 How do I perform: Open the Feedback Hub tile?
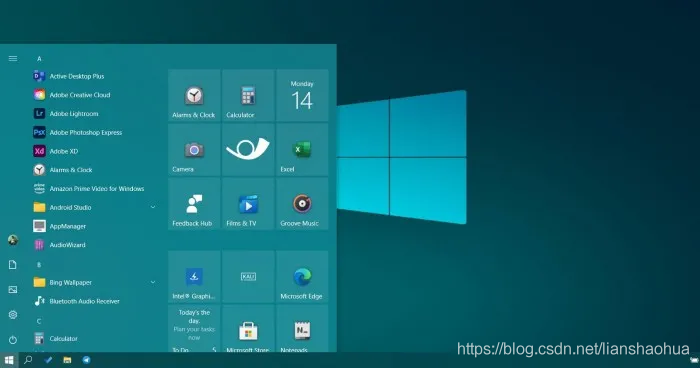point(194,204)
